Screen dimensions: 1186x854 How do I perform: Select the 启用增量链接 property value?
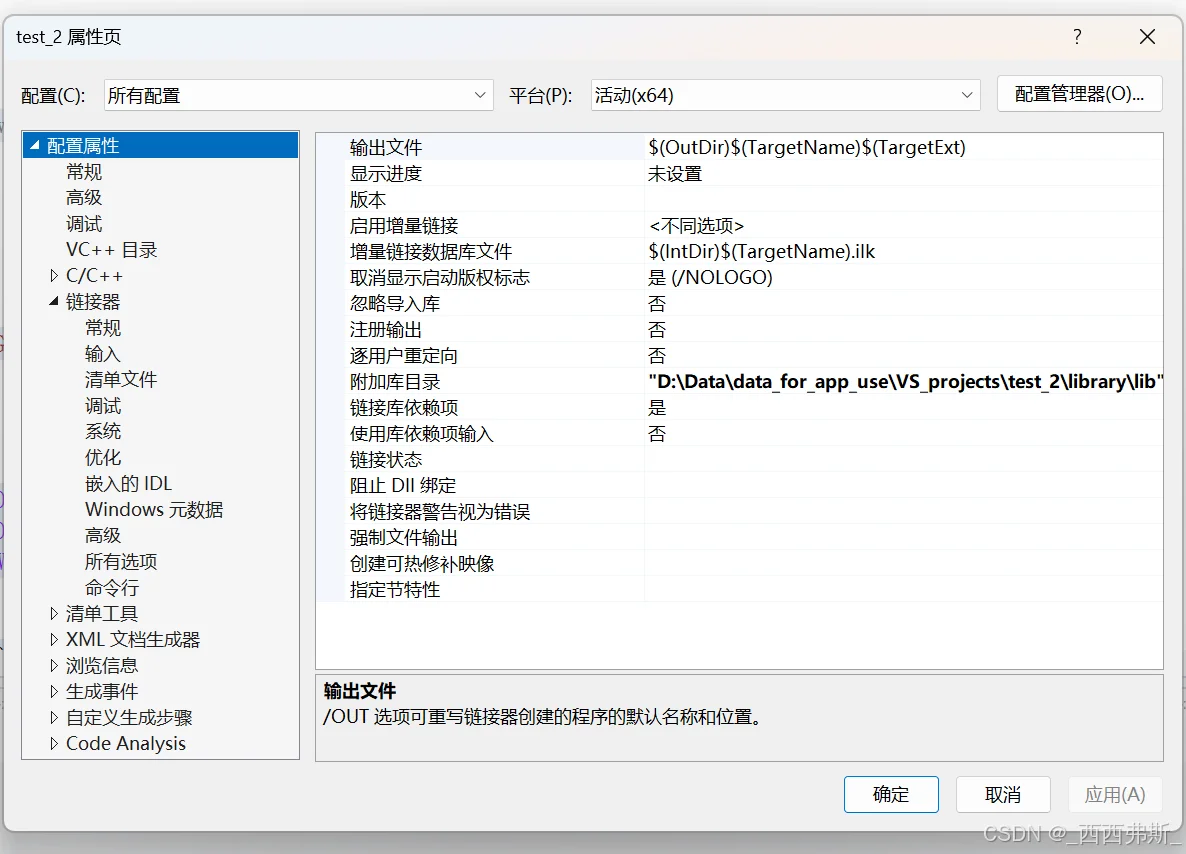700,225
